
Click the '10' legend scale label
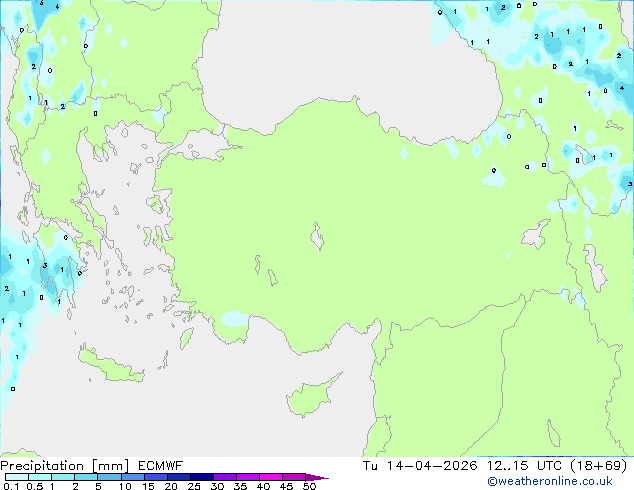[125, 486]
